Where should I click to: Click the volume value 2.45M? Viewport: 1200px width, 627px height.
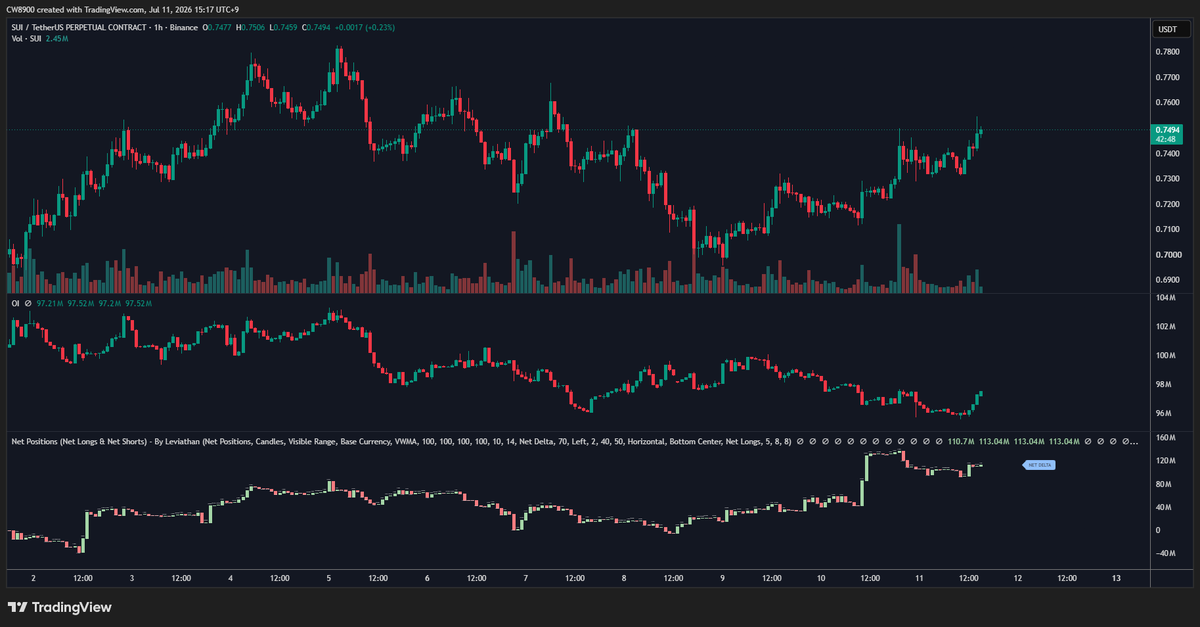pos(56,38)
